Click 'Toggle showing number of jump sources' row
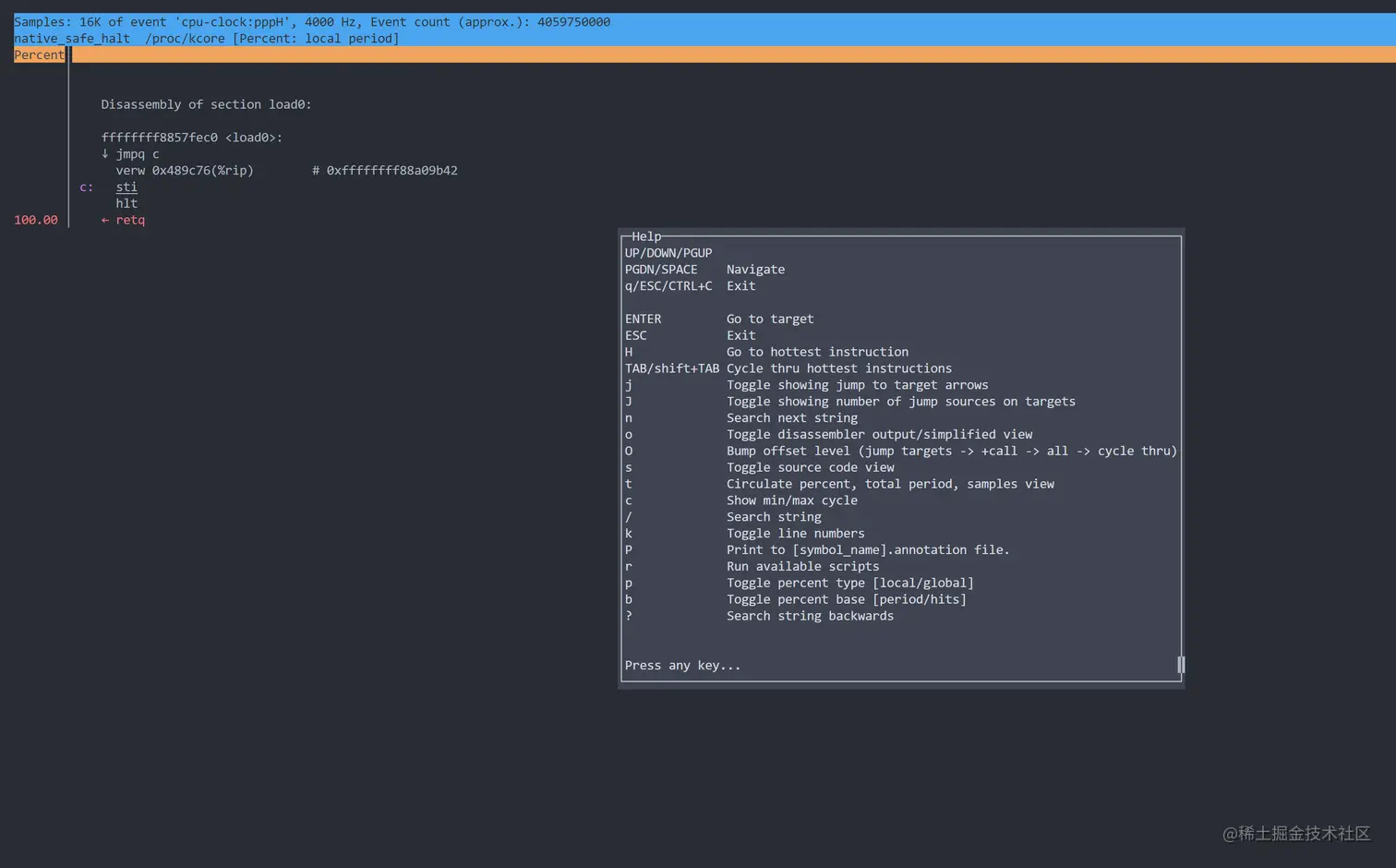1396x868 pixels. (850, 403)
